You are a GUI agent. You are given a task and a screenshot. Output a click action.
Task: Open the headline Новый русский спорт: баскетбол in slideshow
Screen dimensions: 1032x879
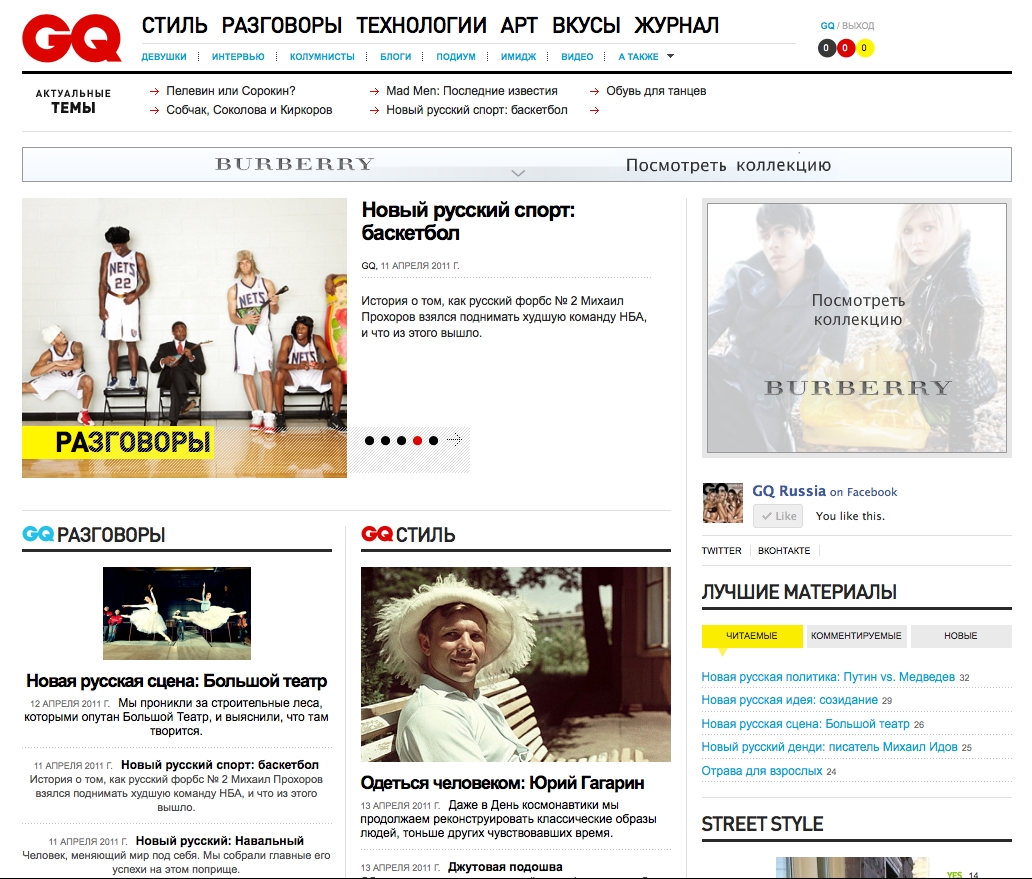(468, 221)
